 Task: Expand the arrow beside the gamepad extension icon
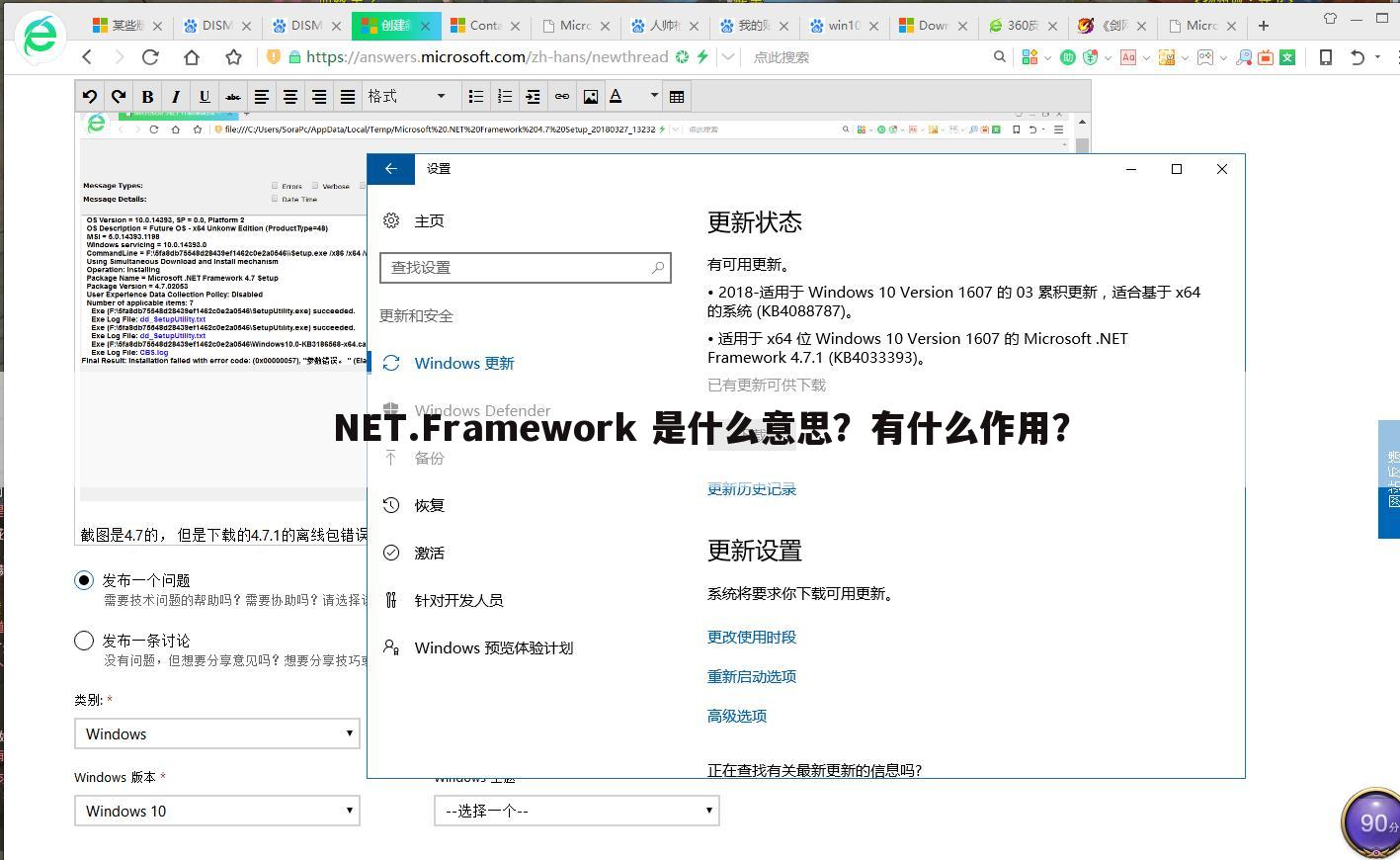(x=1224, y=57)
